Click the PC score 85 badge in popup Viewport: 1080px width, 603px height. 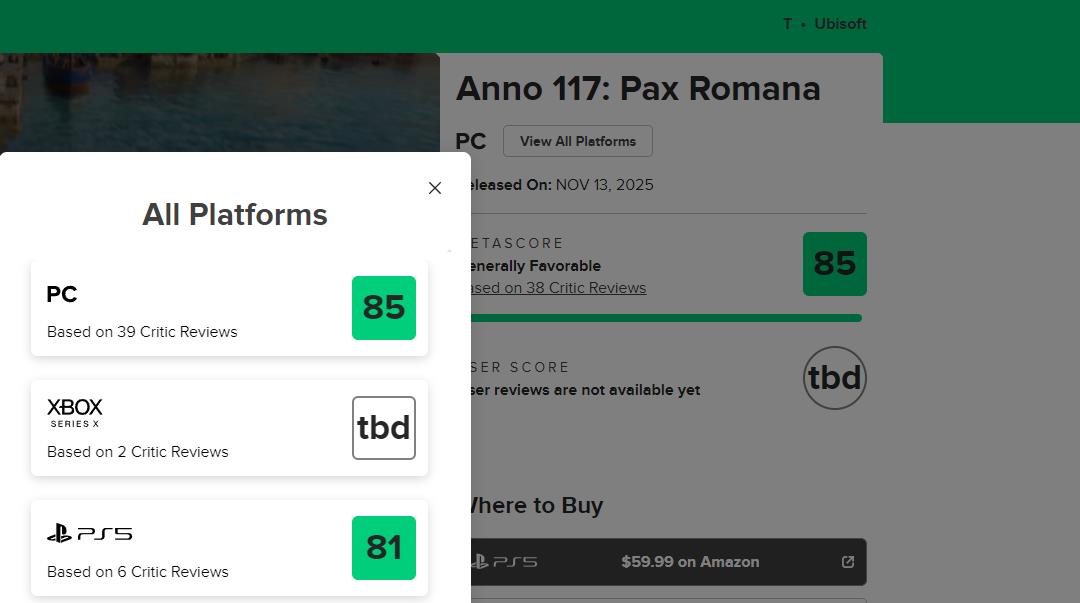pyautogui.click(x=384, y=308)
